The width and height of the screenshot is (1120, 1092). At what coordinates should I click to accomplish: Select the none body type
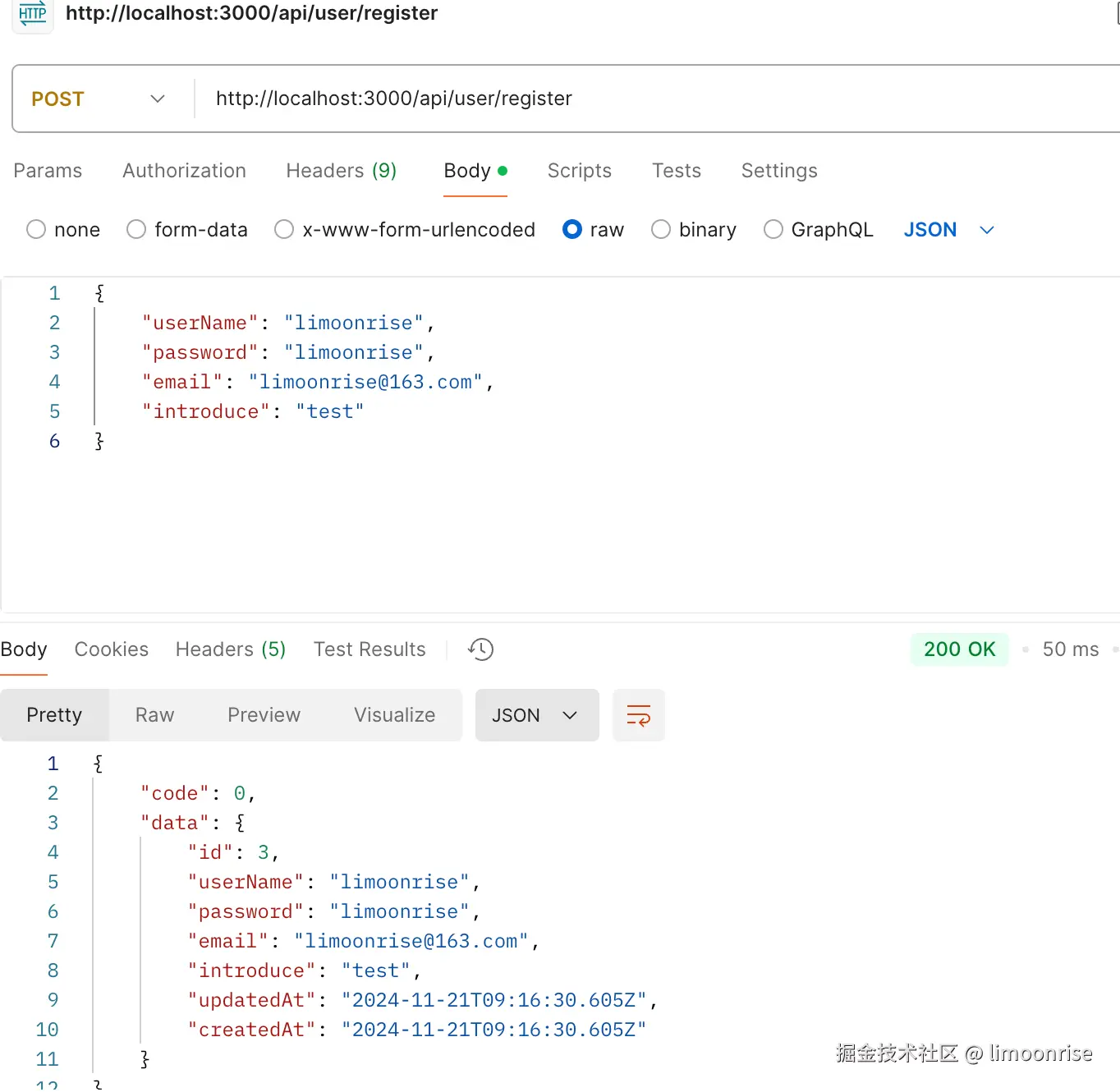(36, 230)
